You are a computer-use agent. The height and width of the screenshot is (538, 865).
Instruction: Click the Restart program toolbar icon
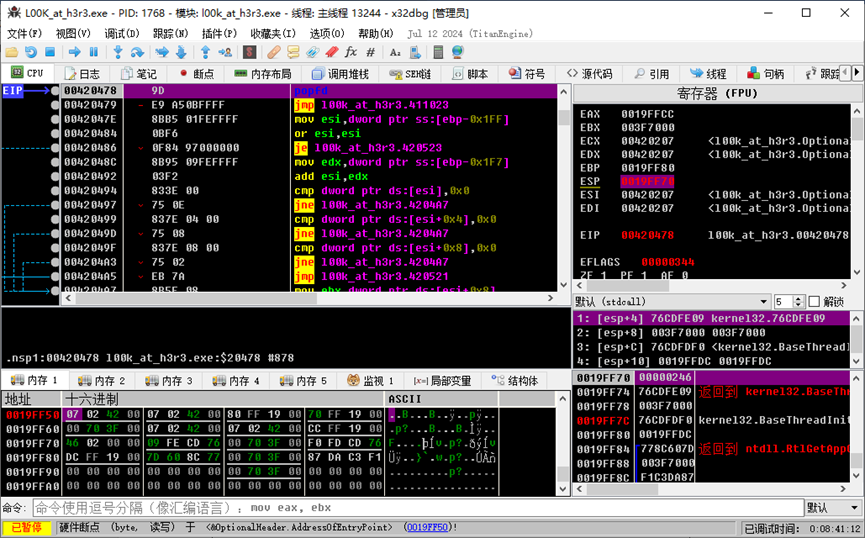coord(31,52)
